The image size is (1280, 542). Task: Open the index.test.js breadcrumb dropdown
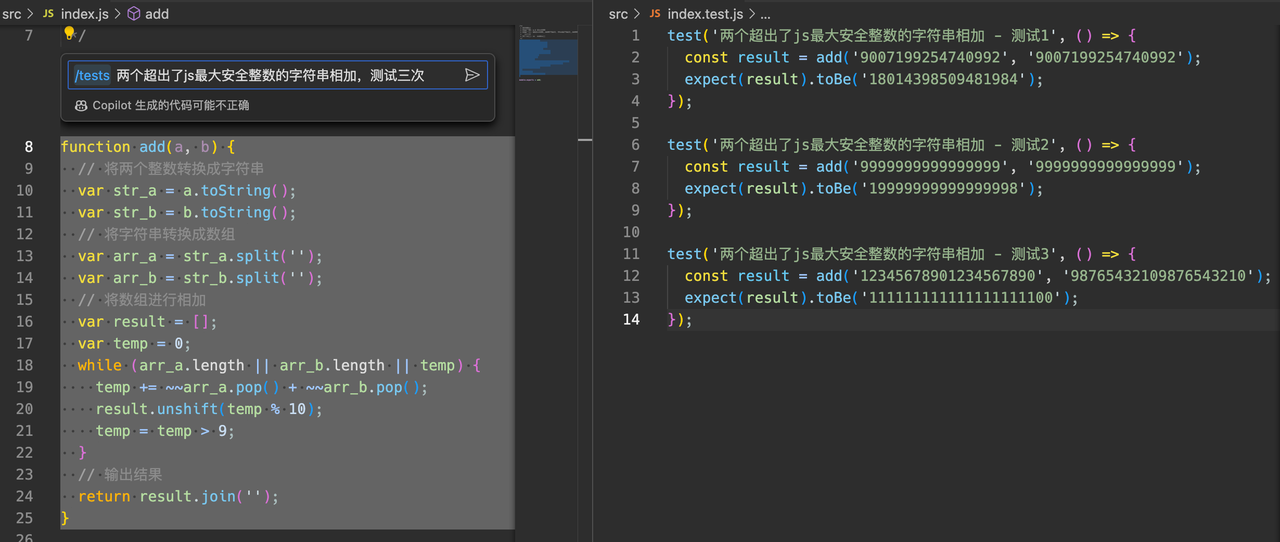pos(705,13)
